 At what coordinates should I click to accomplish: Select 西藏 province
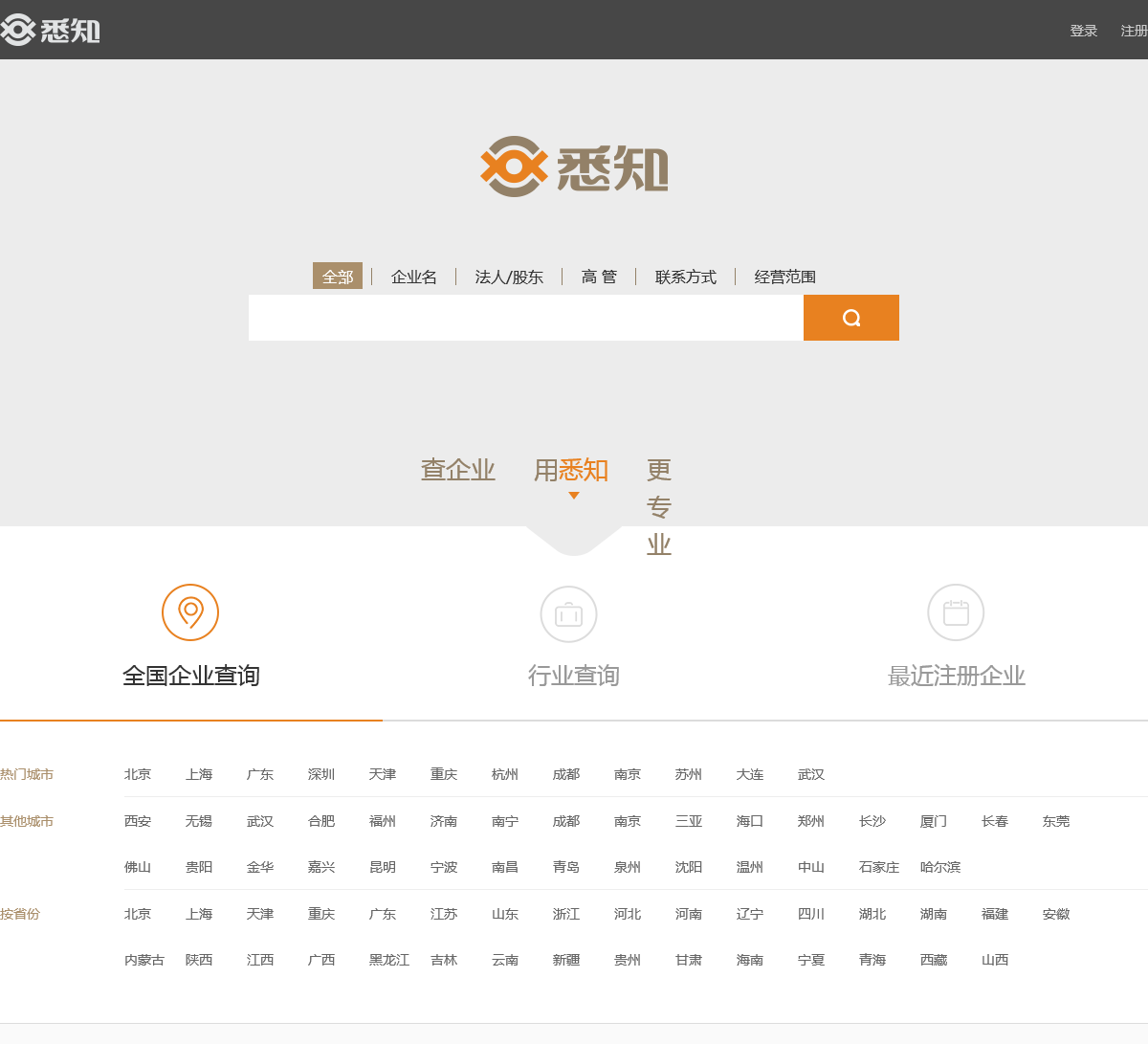click(934, 960)
